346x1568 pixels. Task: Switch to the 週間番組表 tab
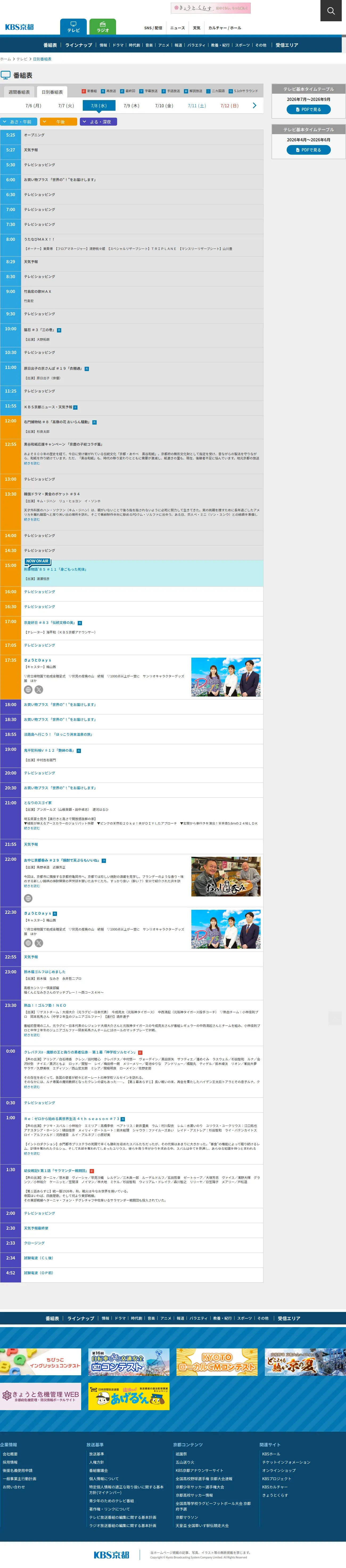click(x=19, y=92)
